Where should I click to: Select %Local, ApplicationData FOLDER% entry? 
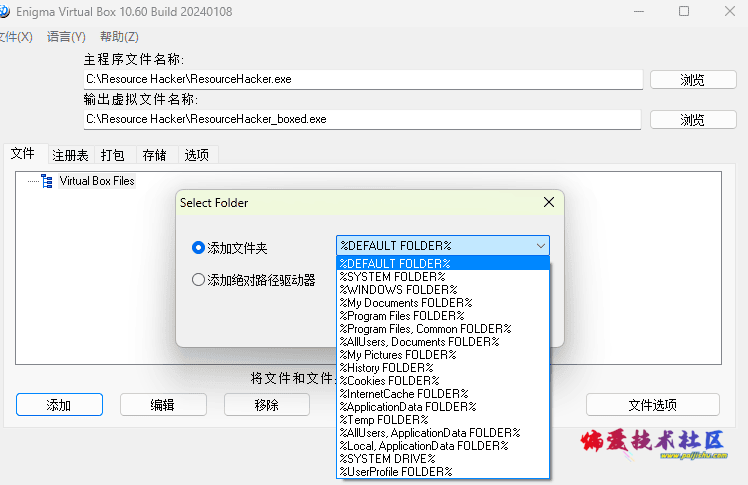coord(443,445)
